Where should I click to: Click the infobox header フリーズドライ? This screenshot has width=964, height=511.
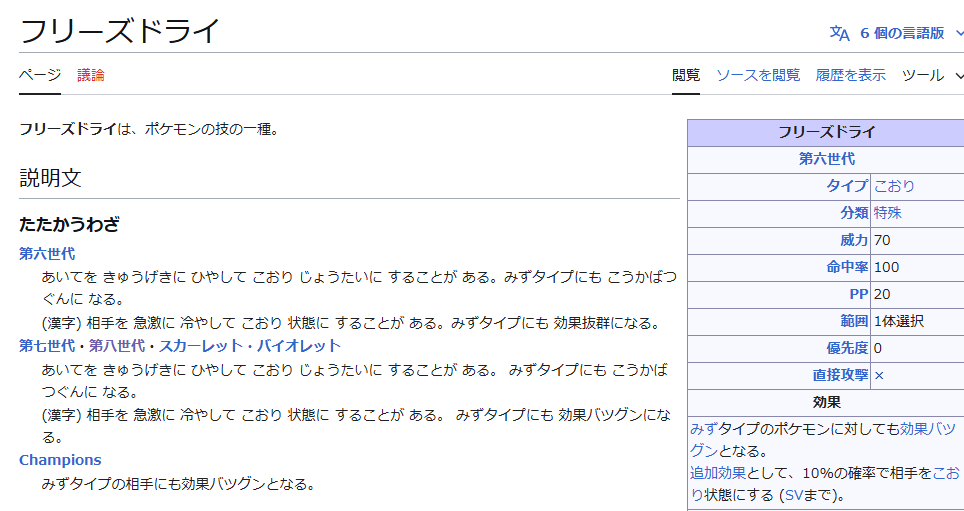(x=826, y=132)
